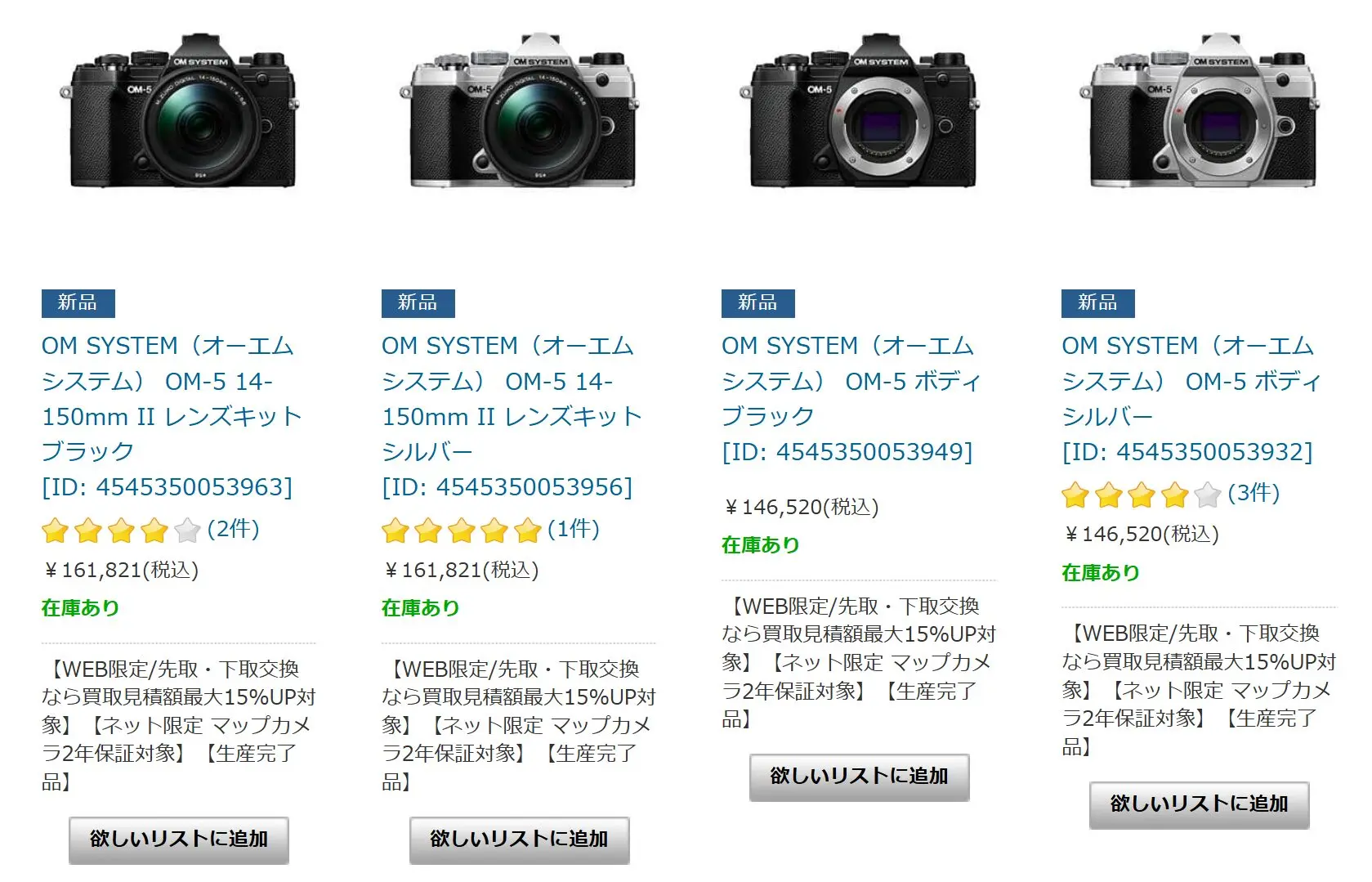The width and height of the screenshot is (1372, 882).
Task: Click star rating of black lens kit
Action: (x=121, y=531)
